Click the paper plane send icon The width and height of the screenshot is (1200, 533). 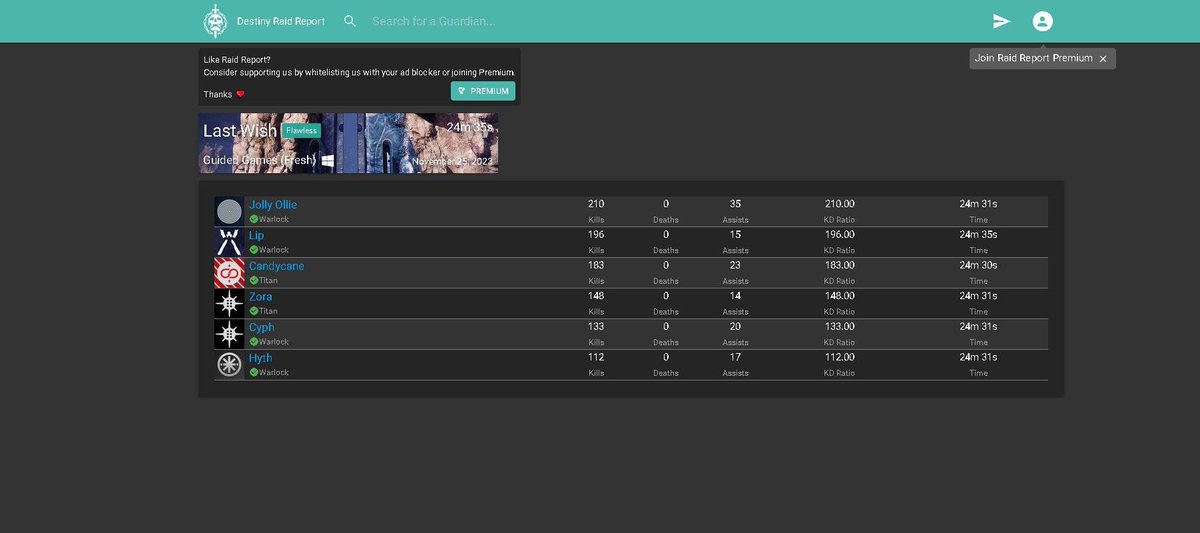[1001, 21]
